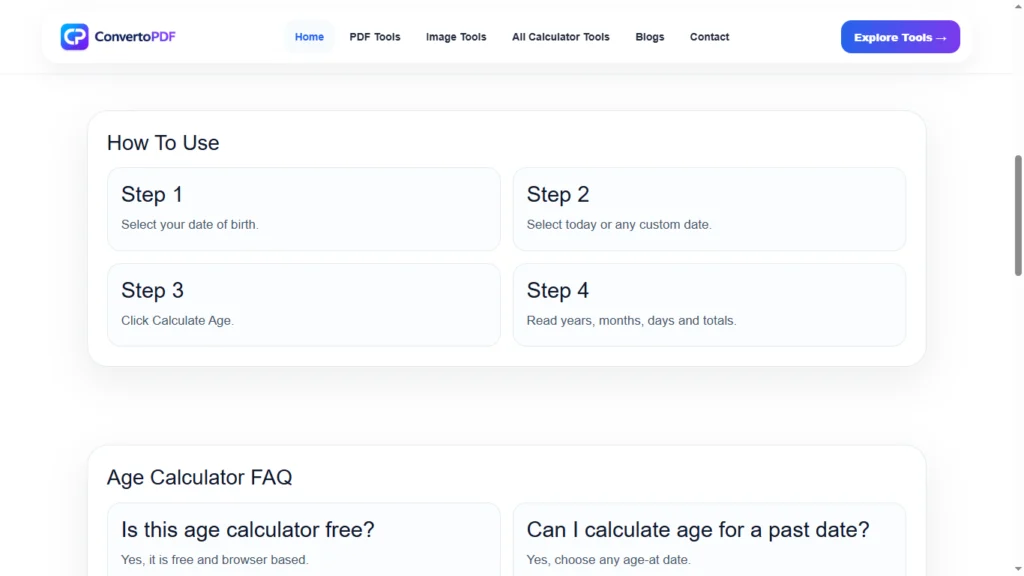
Task: Click 'Click Calculate Age.' text
Action: click(x=177, y=321)
